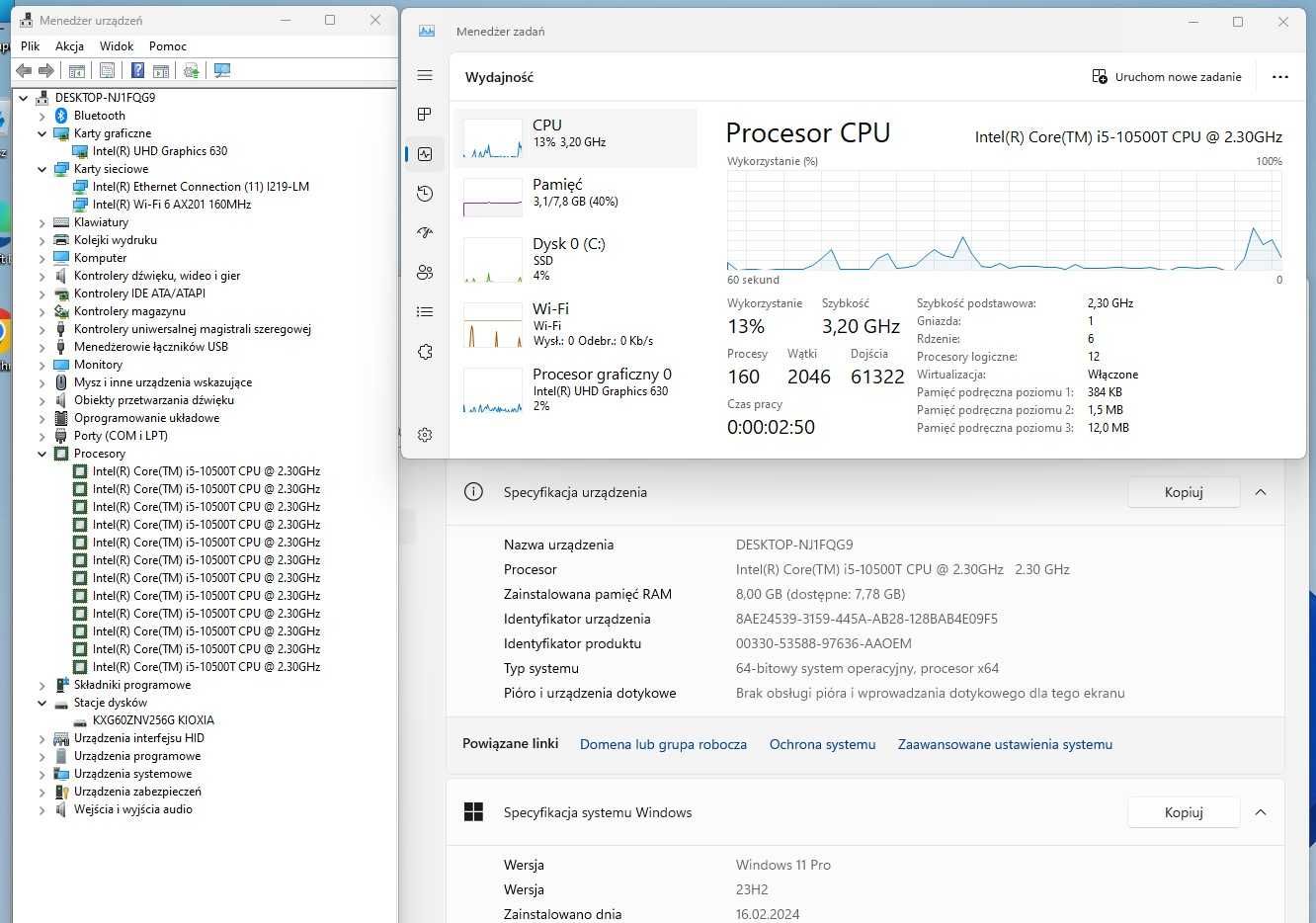1316x923 pixels.
Task: Expand the Monitory node arrow
Action: tap(42, 365)
